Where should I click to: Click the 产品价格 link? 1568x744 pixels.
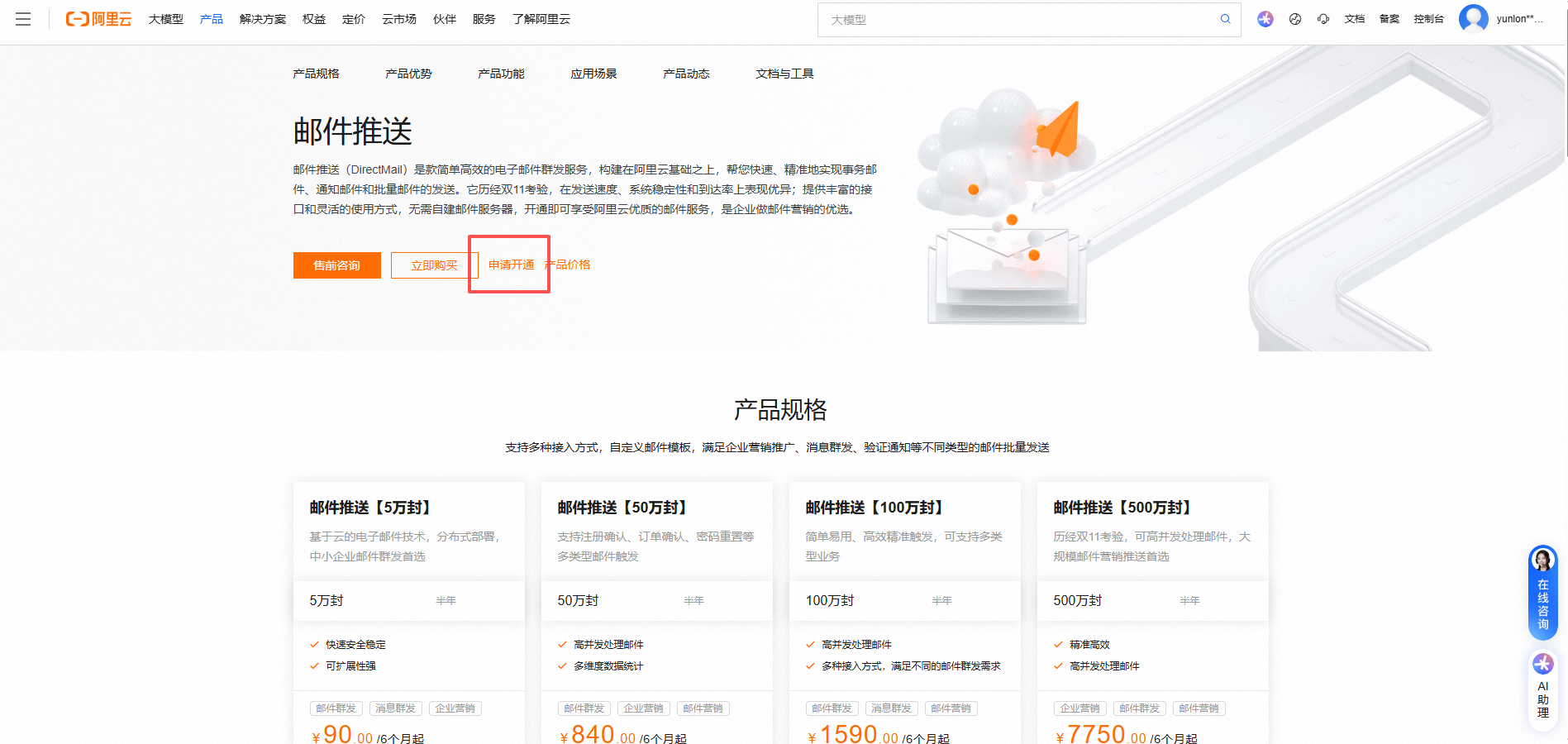point(568,265)
